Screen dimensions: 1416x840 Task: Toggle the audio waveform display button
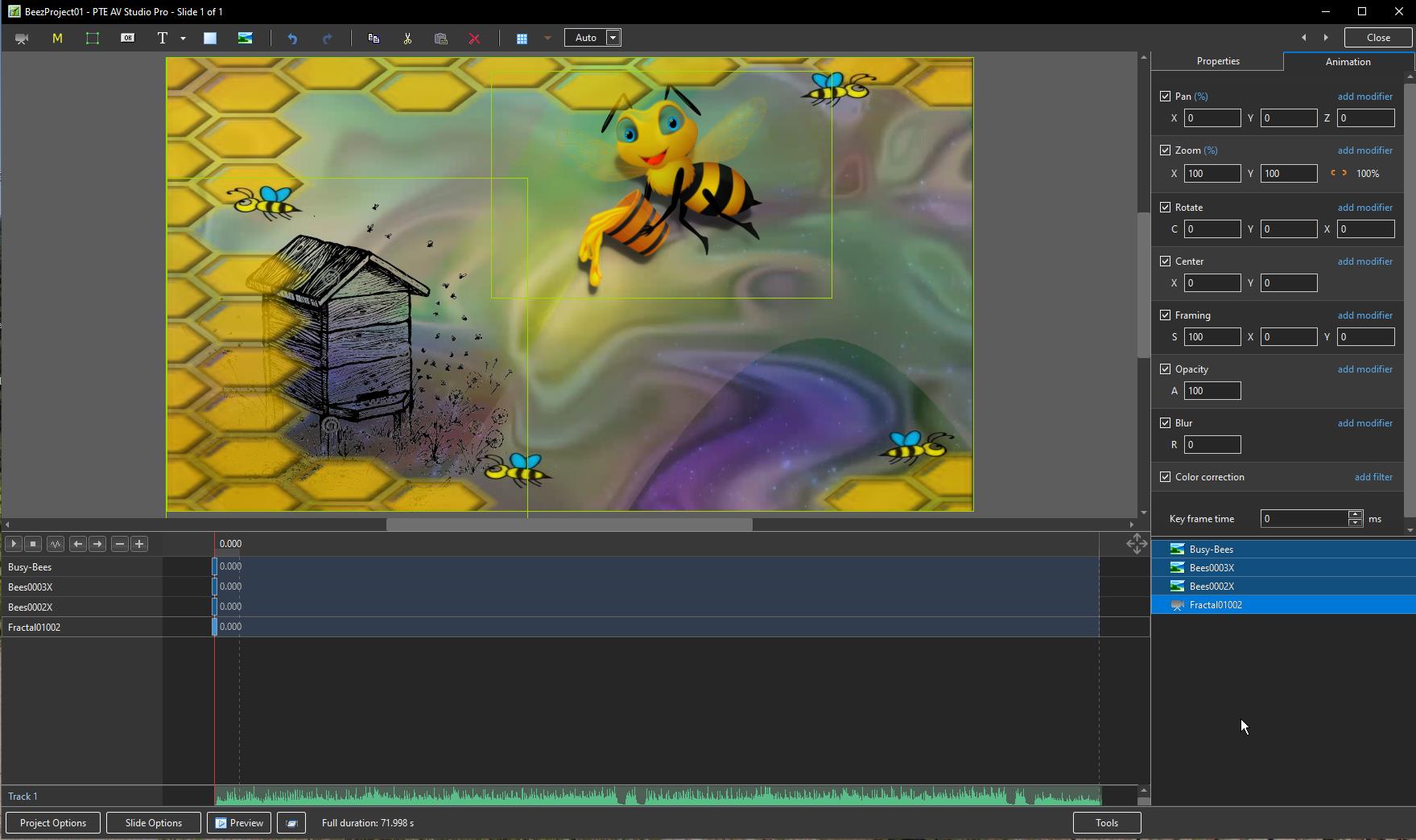pos(56,544)
